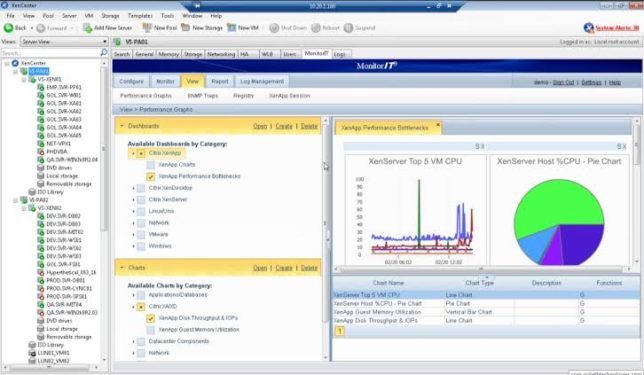Check the VMware category checkbox
The image size is (644, 375).
(x=141, y=235)
